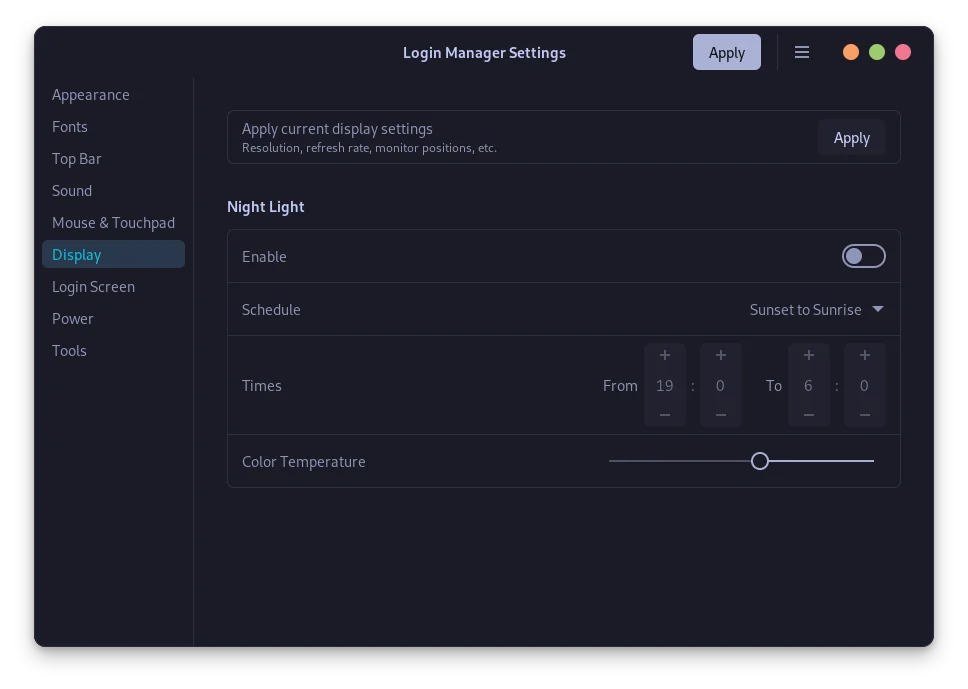This screenshot has width=968, height=689.
Task: Go to the Sound settings
Action: coord(72,190)
